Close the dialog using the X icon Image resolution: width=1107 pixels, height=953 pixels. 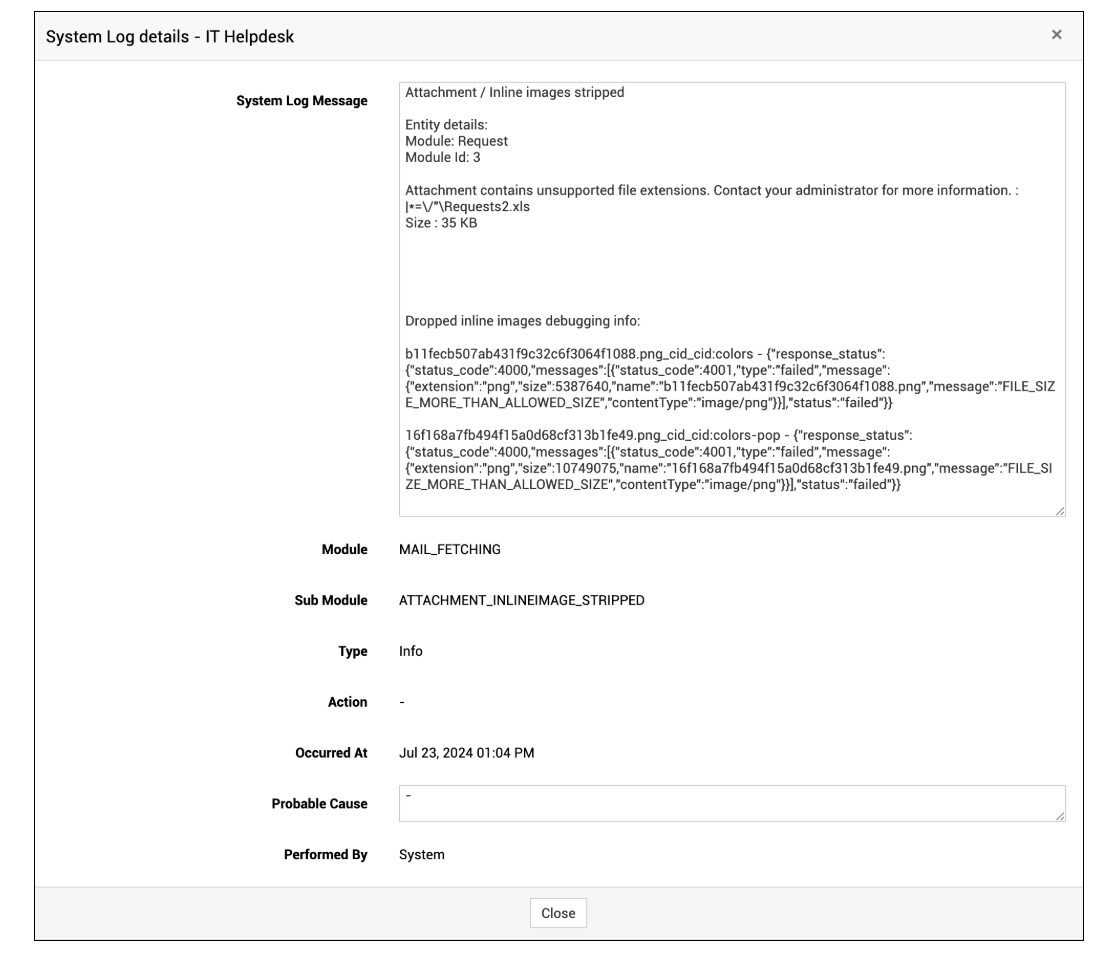click(1056, 35)
